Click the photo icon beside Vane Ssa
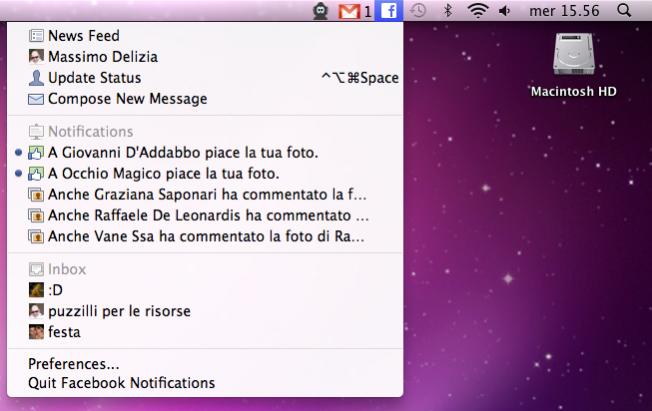Image resolution: width=652 pixels, height=411 pixels. tap(36, 236)
